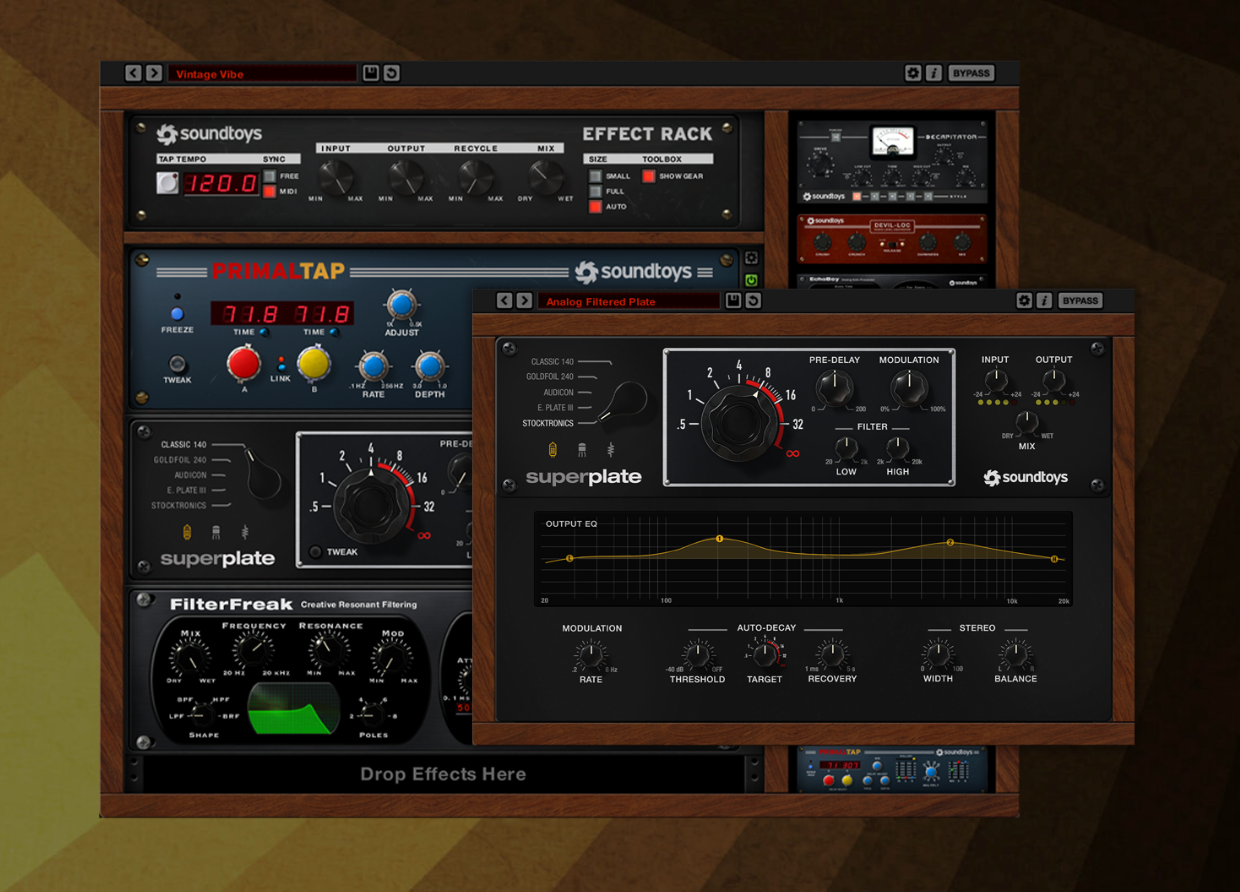
Task: Select E. Plate III in front SuperPlate
Action: pyautogui.click(x=555, y=407)
